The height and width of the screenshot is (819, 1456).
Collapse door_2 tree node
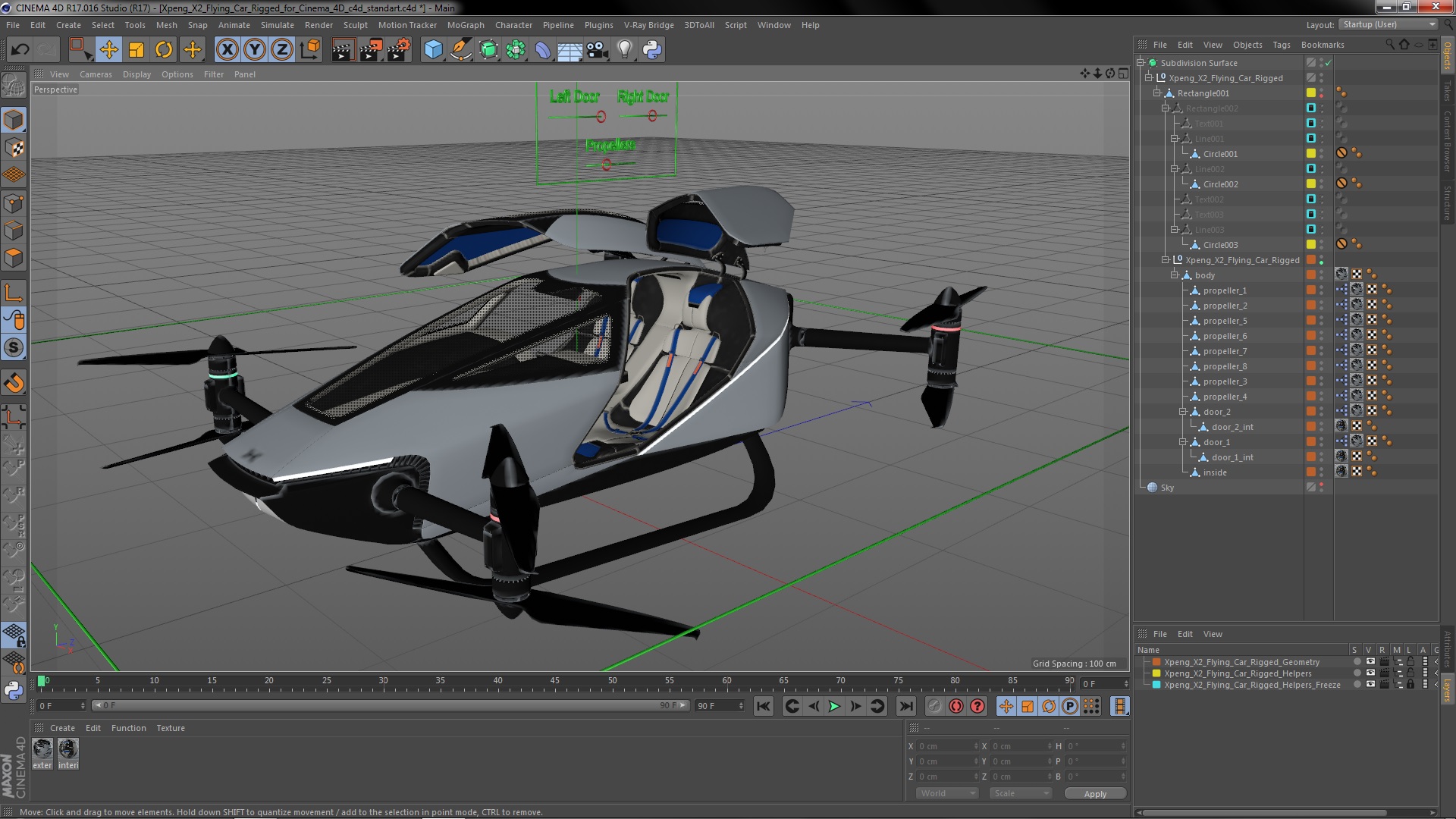pyautogui.click(x=1182, y=411)
